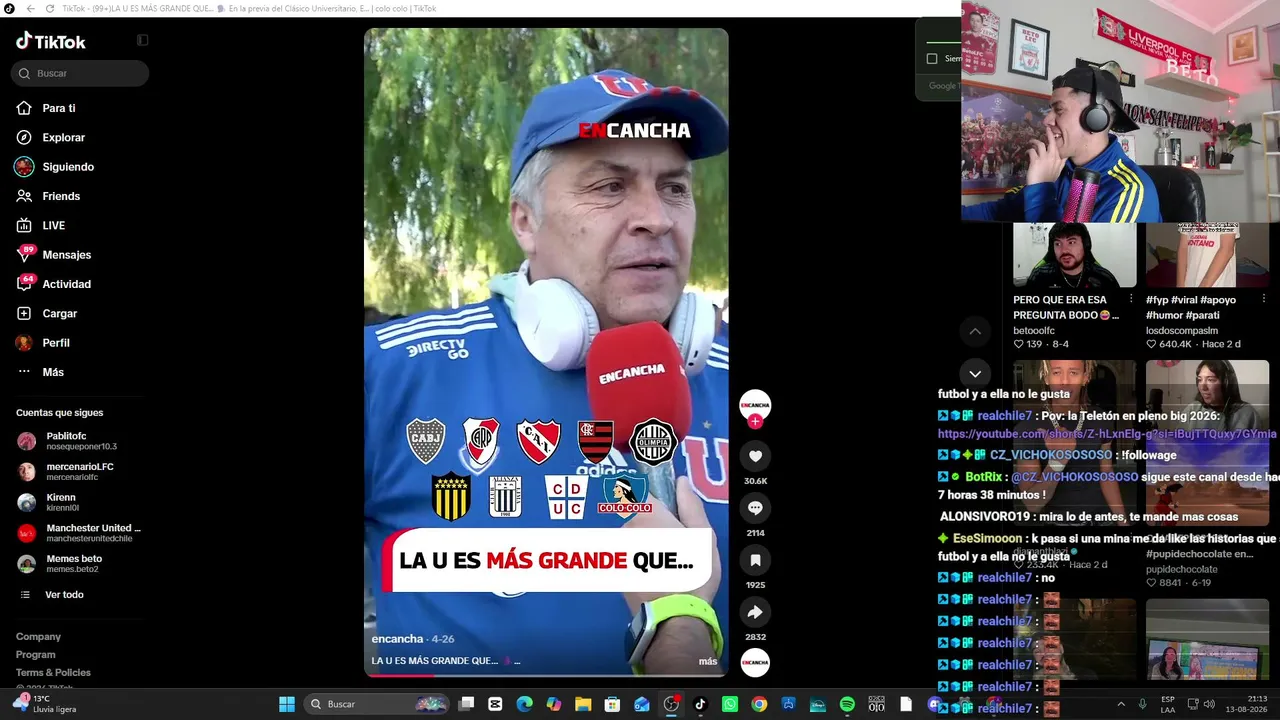
Task: Expand Ver todo followed accounts
Action: tap(51, 595)
